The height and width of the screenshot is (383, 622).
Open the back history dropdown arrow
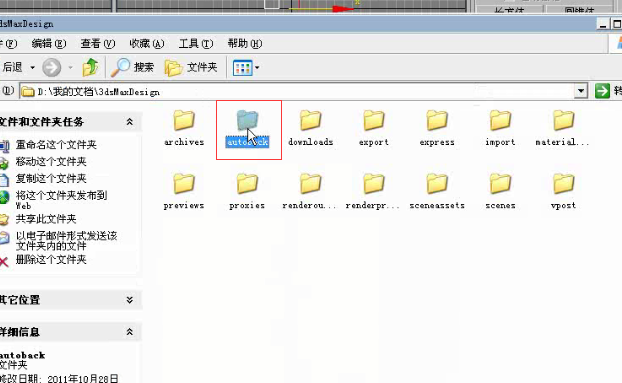33,68
